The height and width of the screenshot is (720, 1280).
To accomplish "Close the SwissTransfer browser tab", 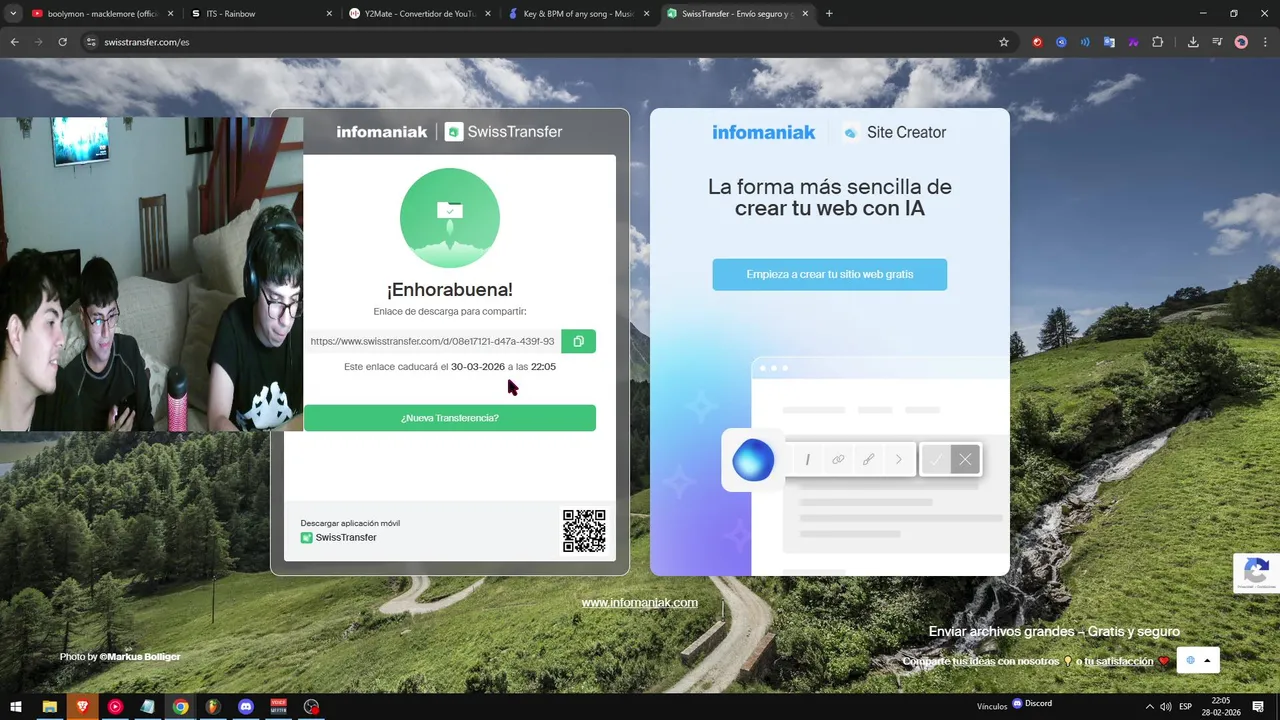I will (x=805, y=14).
